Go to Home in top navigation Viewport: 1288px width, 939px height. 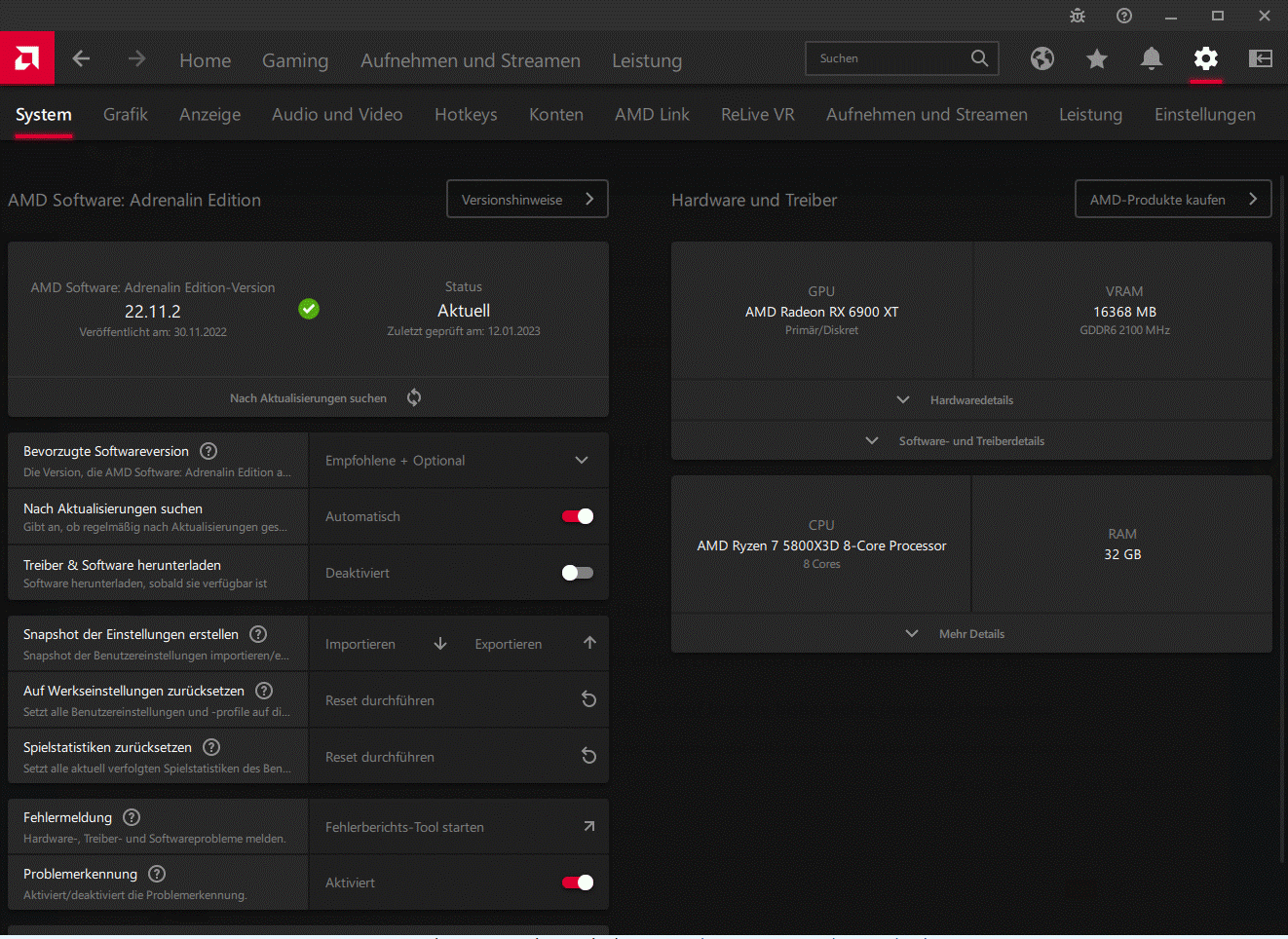(206, 60)
